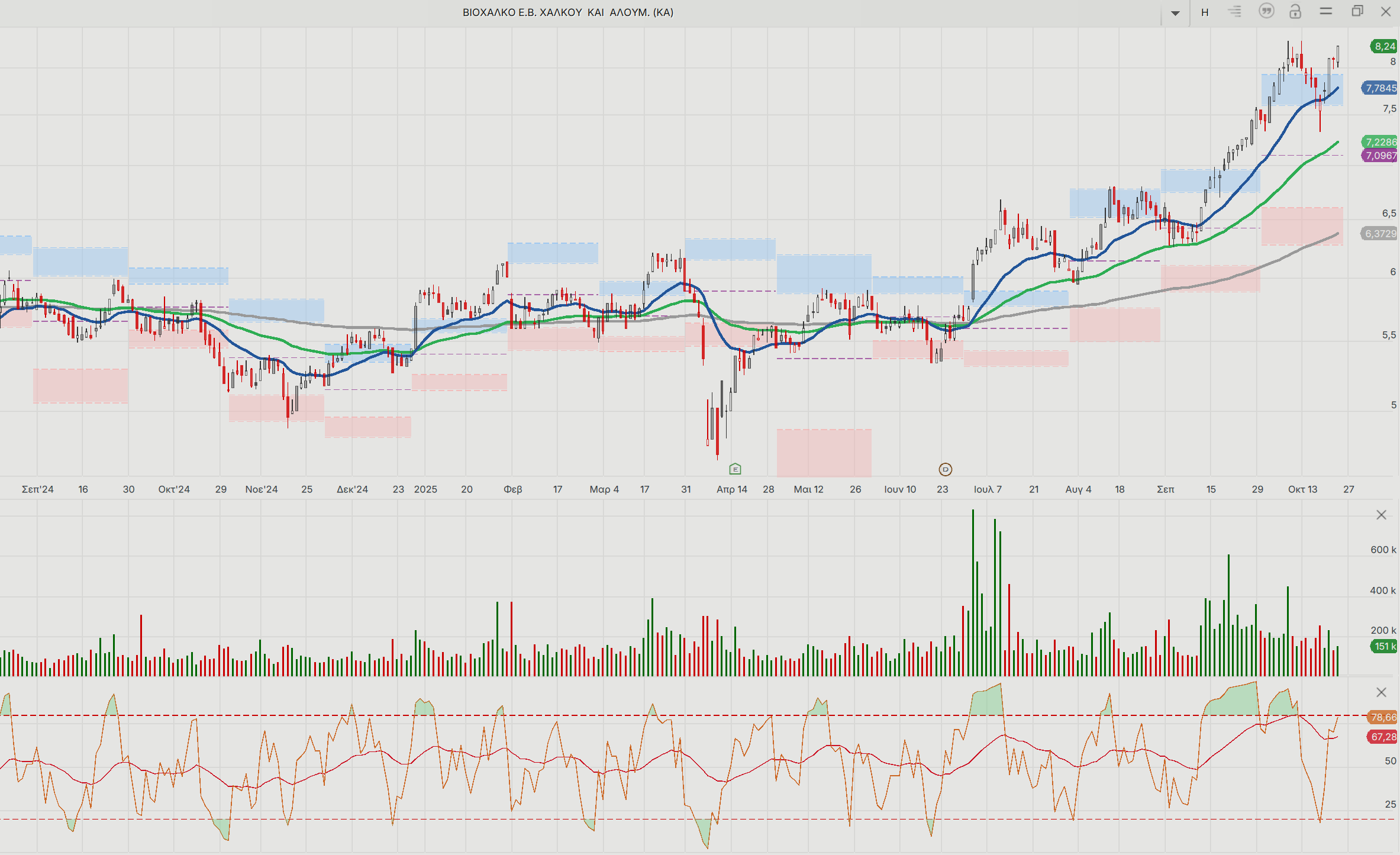Image resolution: width=1400 pixels, height=855 pixels.
Task: Click the E earnings marker near Απρ 14
Action: [x=735, y=469]
